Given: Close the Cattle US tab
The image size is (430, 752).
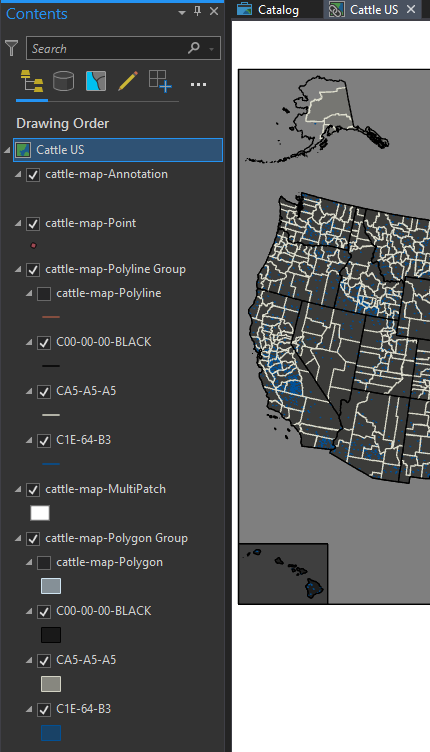Looking at the screenshot, I should pyautogui.click(x=411, y=9).
